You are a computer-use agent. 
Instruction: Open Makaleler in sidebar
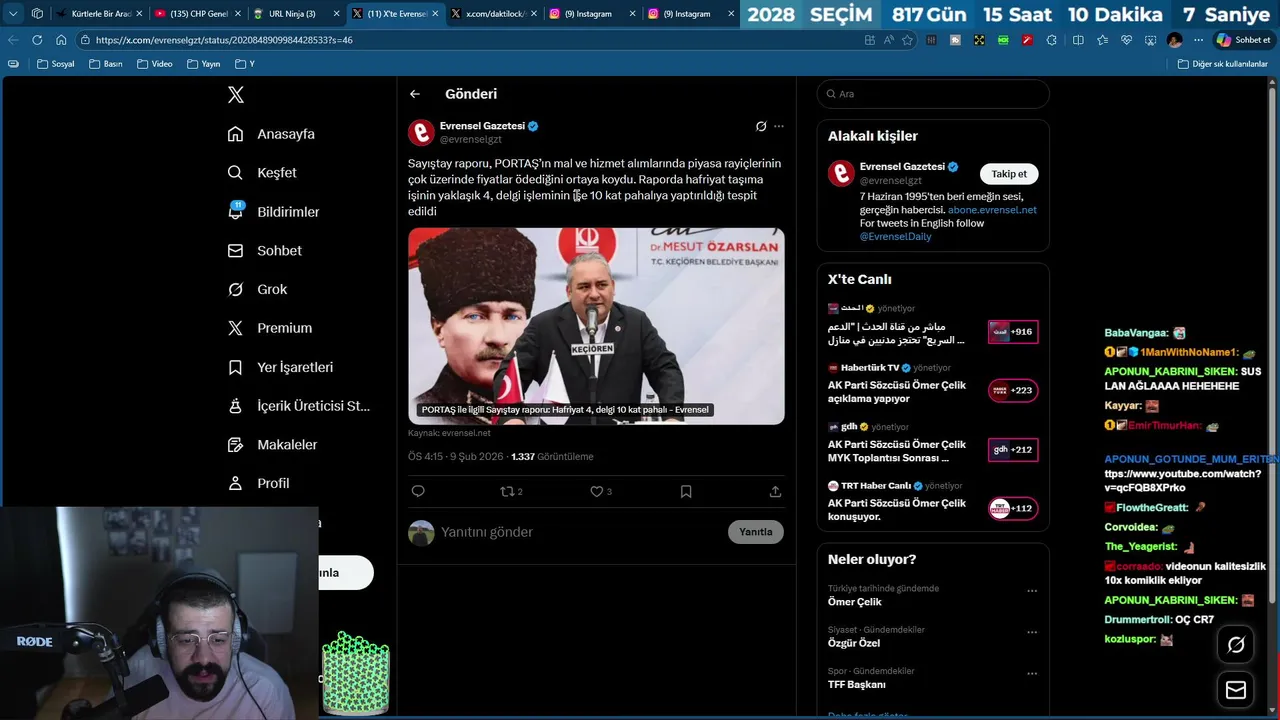[x=272, y=445]
